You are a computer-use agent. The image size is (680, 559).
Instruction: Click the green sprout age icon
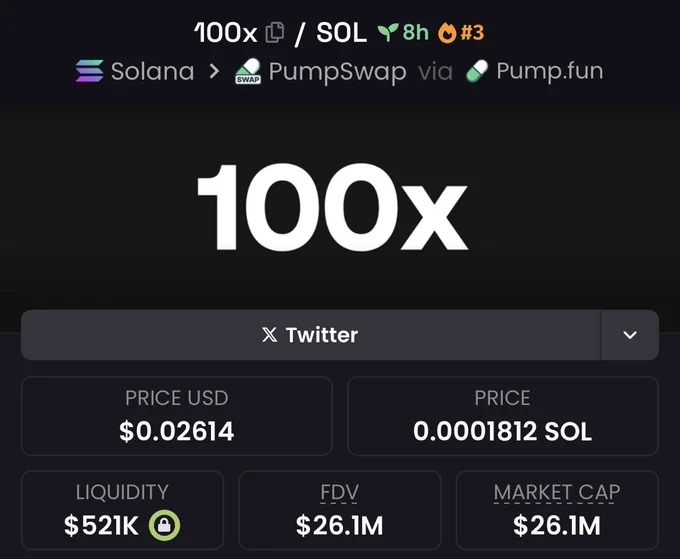pyautogui.click(x=388, y=33)
